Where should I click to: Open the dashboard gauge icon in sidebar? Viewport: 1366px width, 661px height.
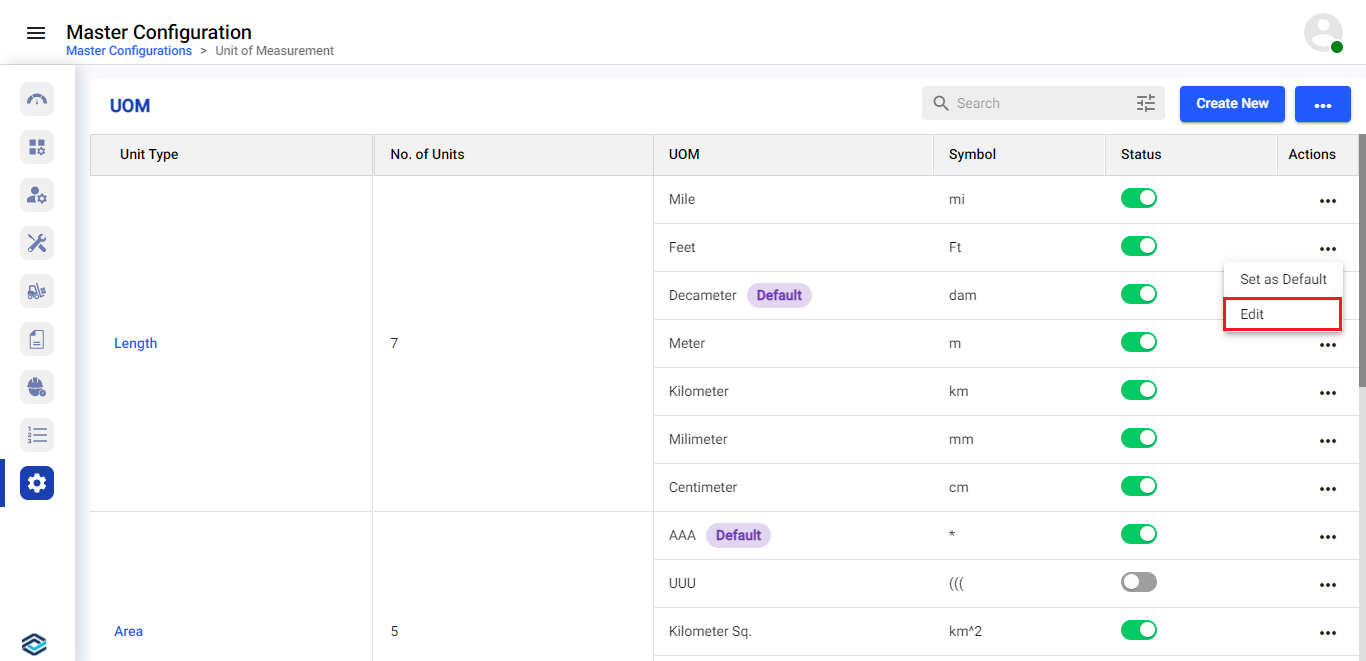[x=37, y=99]
